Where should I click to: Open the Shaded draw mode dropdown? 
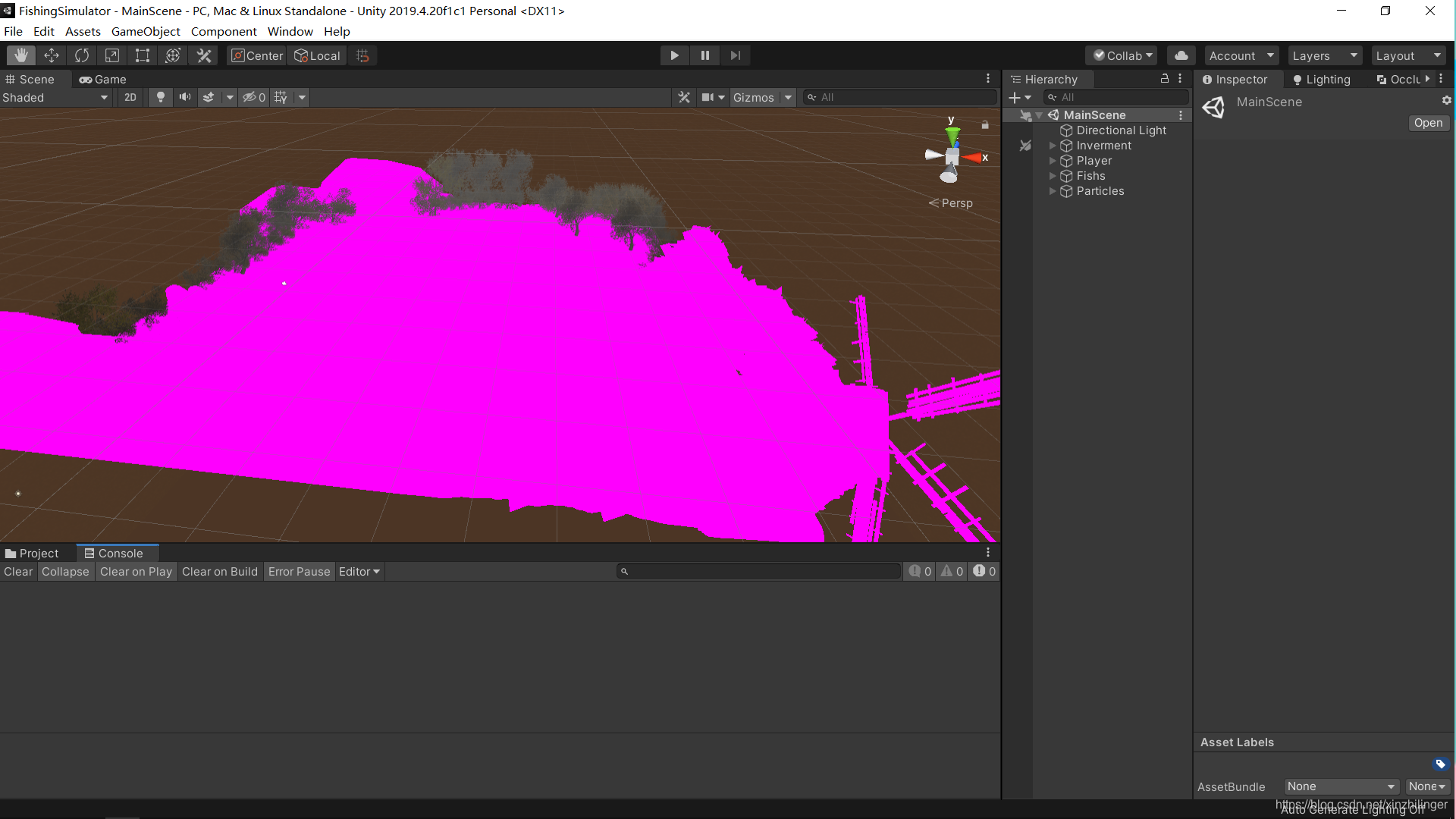point(55,97)
